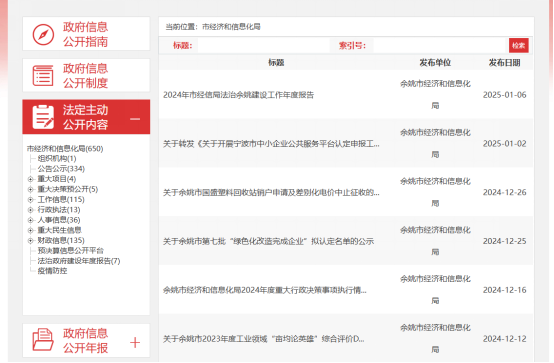Click the red 检索 search button

click(519, 45)
